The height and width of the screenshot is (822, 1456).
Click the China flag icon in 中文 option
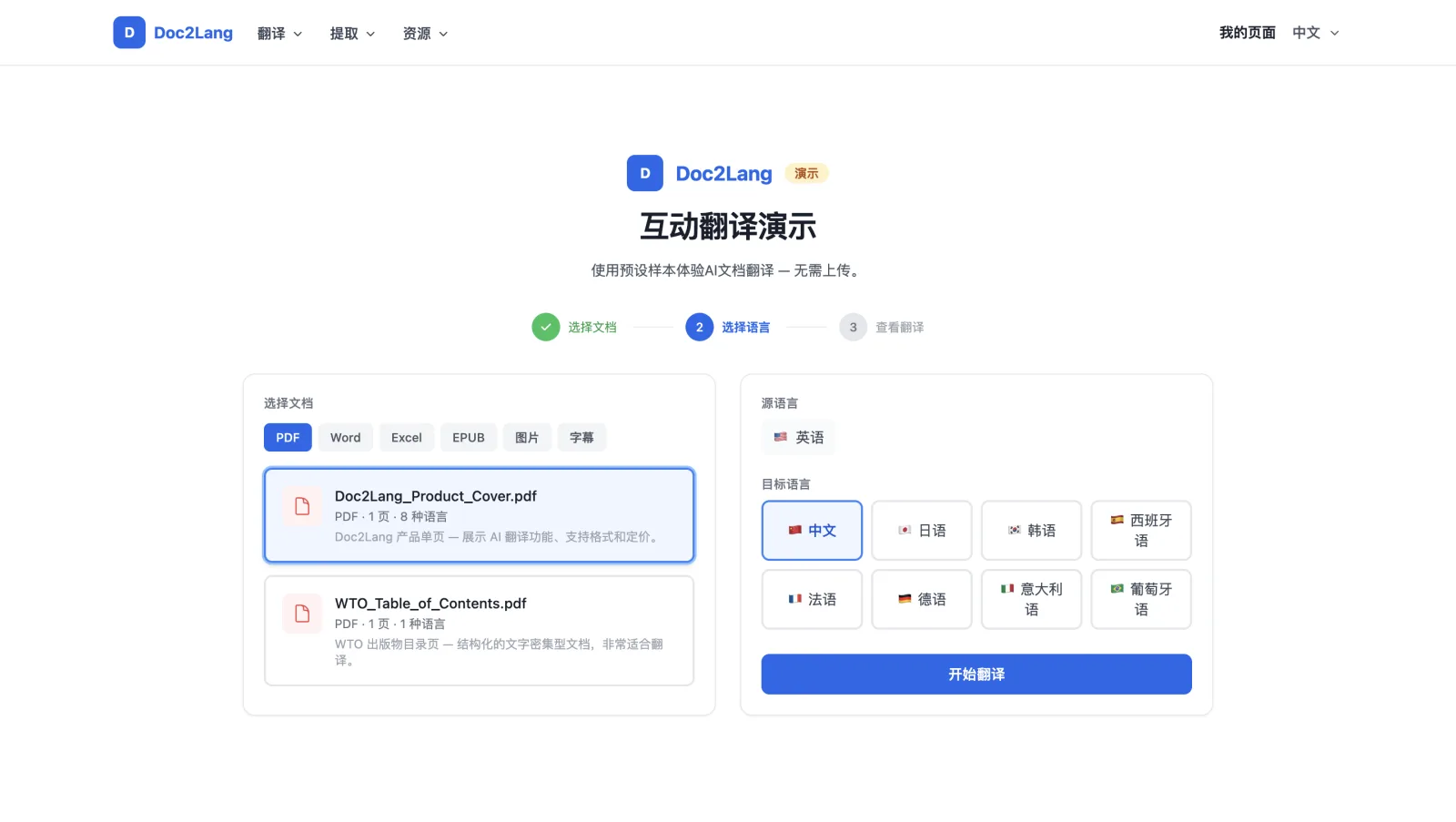(794, 530)
